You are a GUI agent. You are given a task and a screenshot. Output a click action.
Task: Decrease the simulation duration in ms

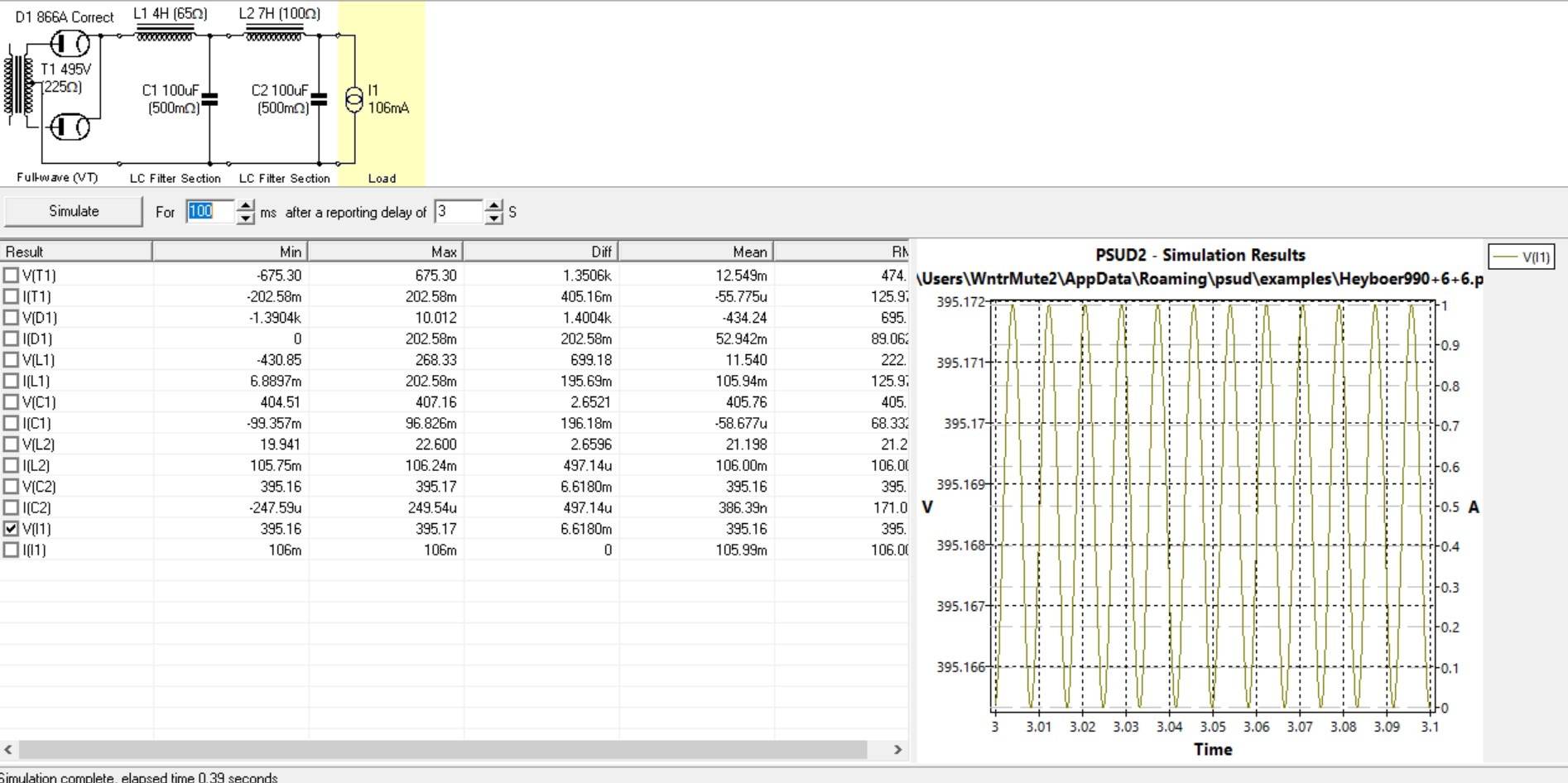[245, 219]
